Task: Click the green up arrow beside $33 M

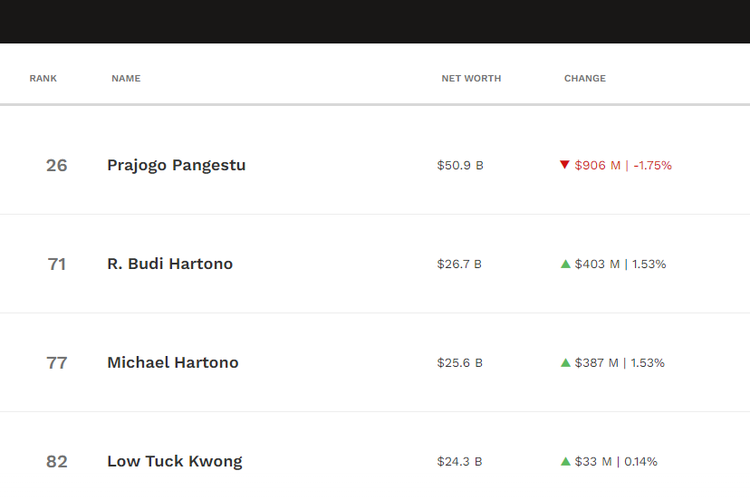Action: pos(565,461)
